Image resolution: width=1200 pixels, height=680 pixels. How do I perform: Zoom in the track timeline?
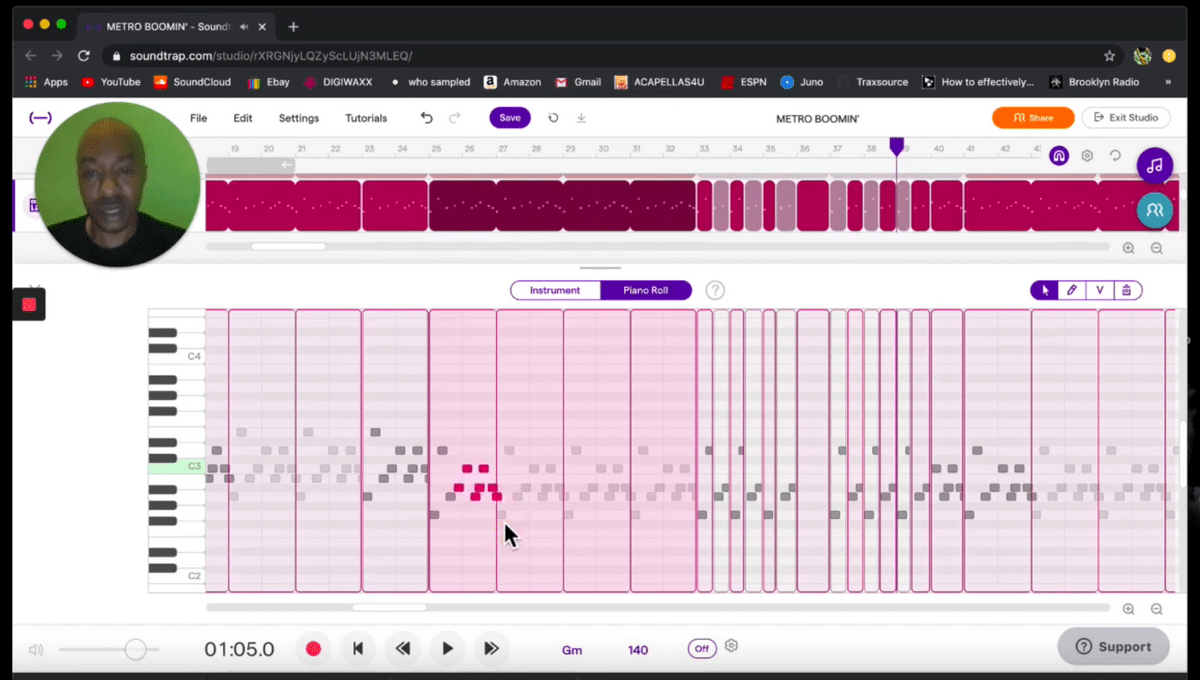[1129, 248]
